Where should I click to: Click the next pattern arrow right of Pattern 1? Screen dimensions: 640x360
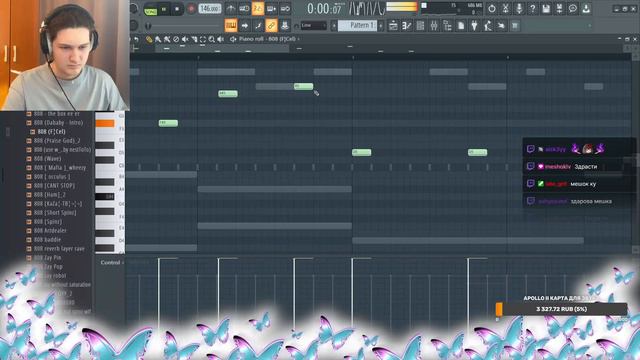click(381, 26)
